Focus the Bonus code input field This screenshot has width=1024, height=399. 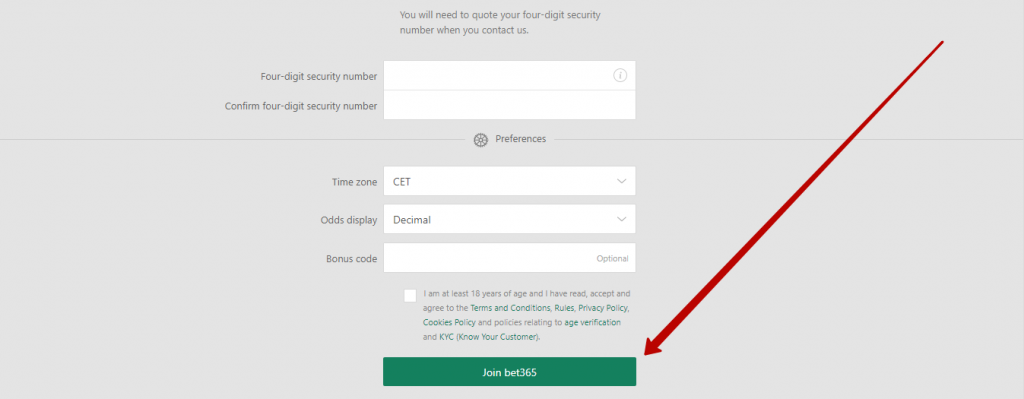(x=509, y=258)
